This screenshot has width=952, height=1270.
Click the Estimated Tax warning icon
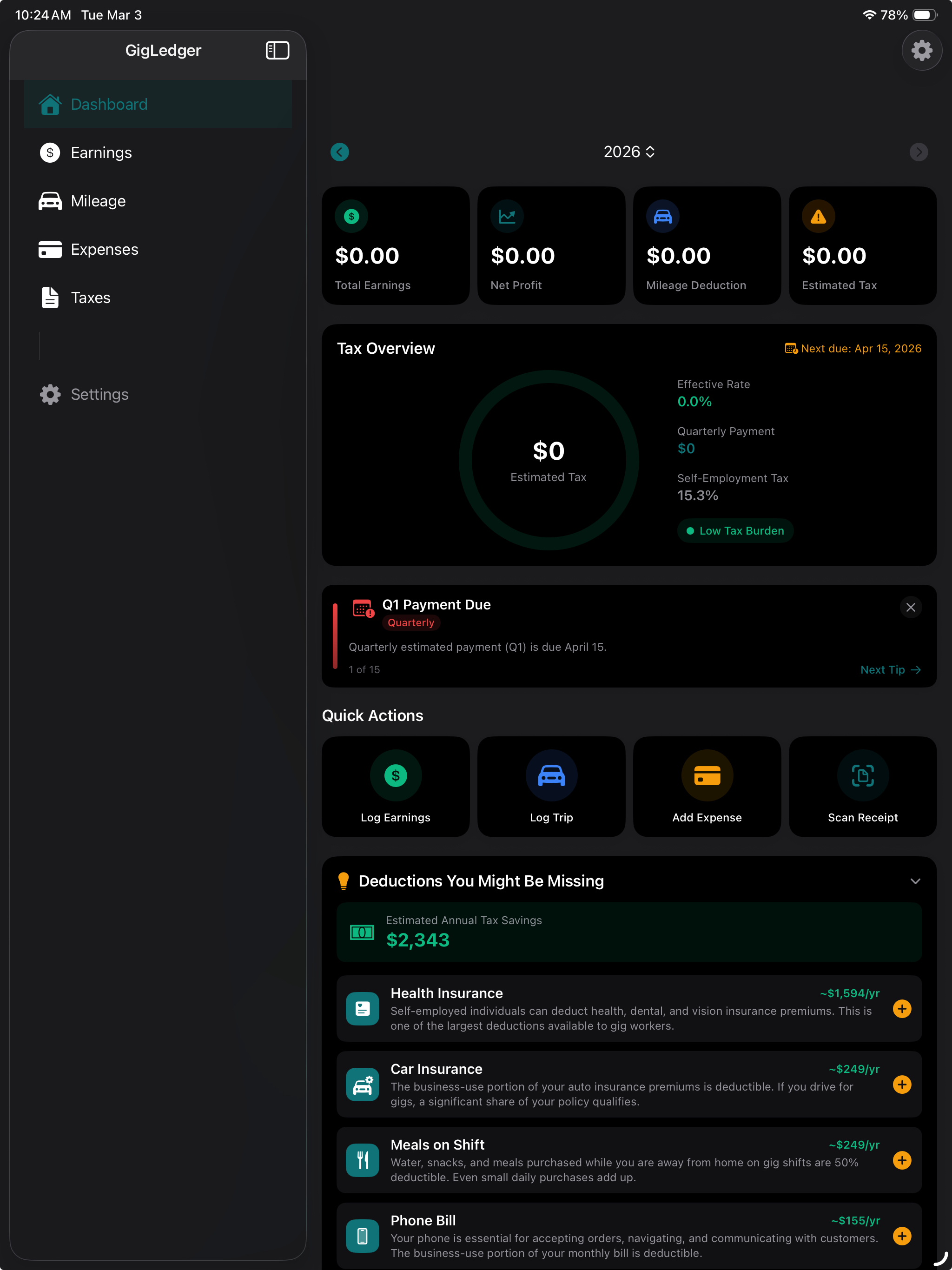818,217
